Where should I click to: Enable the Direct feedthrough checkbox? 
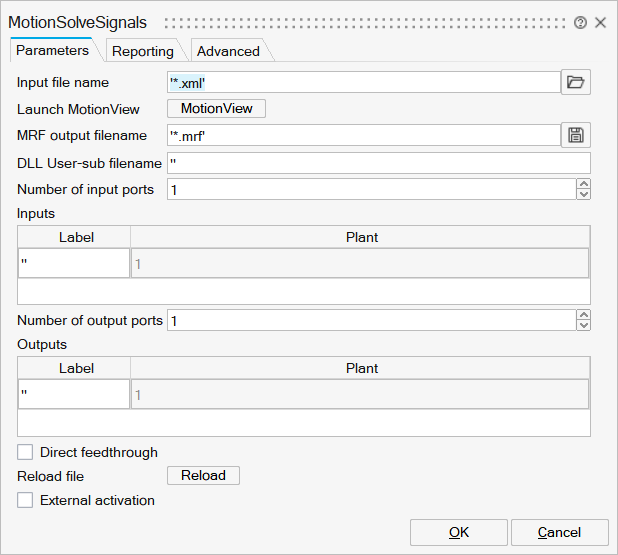(26, 452)
